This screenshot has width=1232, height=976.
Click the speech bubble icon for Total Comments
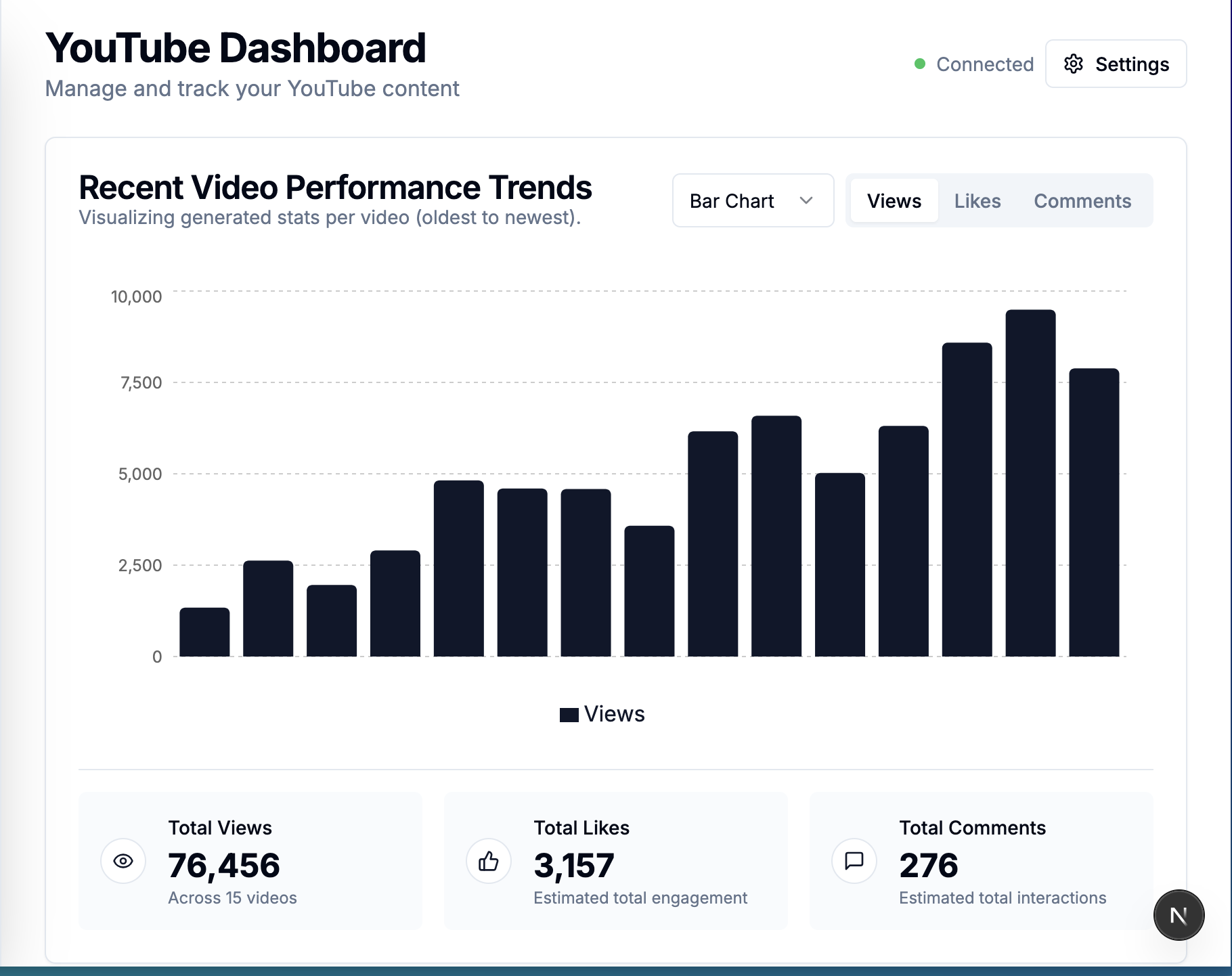click(854, 861)
